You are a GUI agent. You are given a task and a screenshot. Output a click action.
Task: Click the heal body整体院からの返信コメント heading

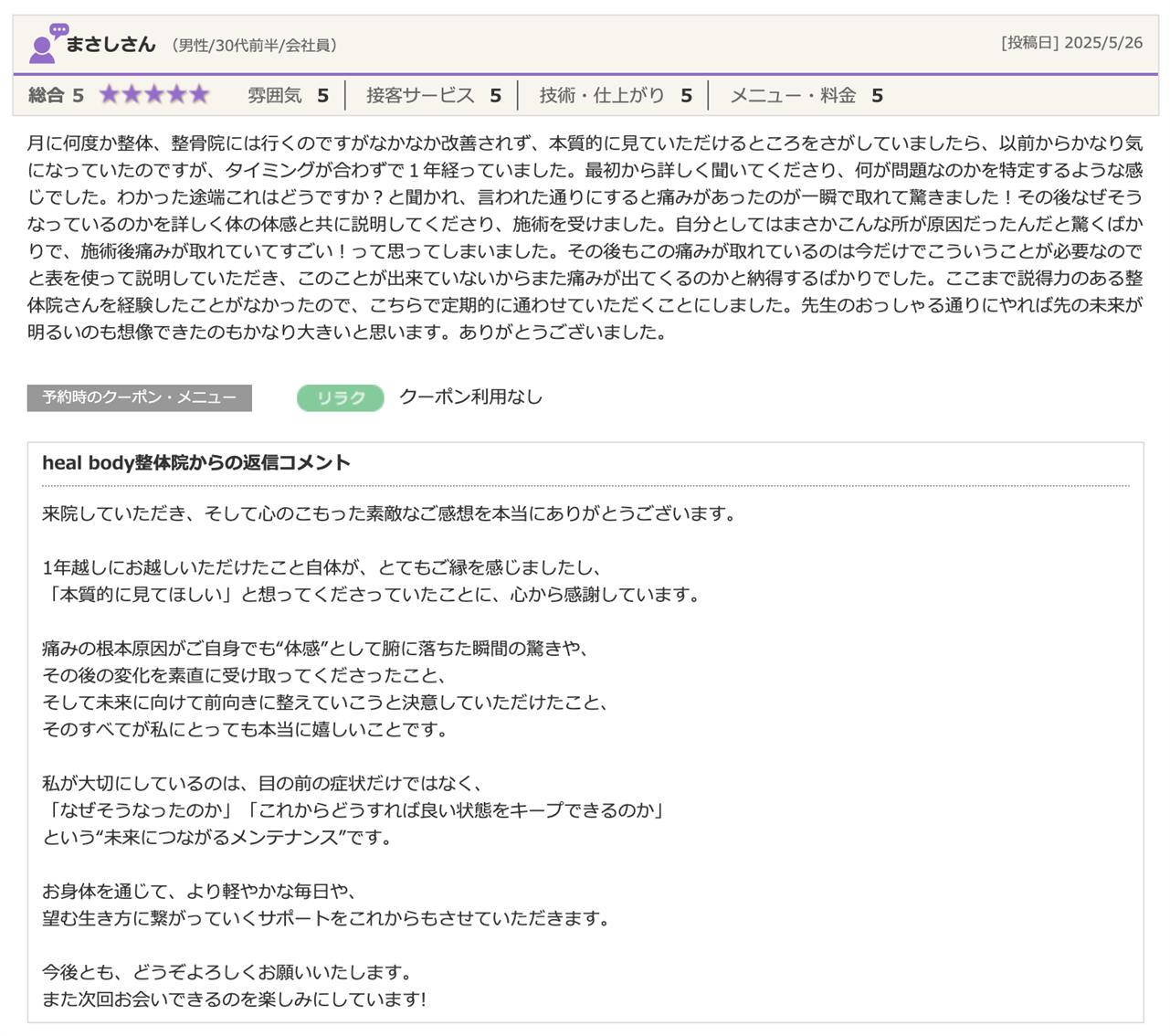(x=196, y=462)
